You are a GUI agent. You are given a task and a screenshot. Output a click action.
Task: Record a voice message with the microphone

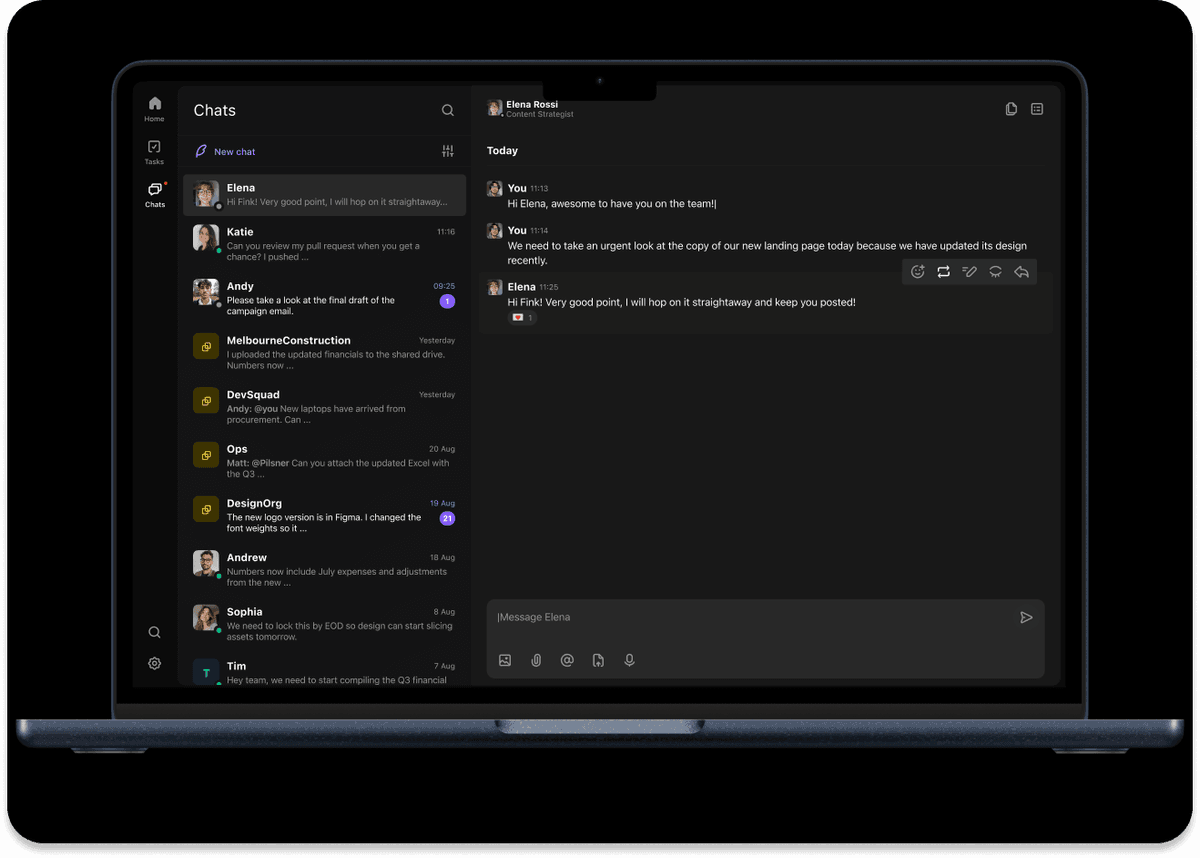click(629, 660)
